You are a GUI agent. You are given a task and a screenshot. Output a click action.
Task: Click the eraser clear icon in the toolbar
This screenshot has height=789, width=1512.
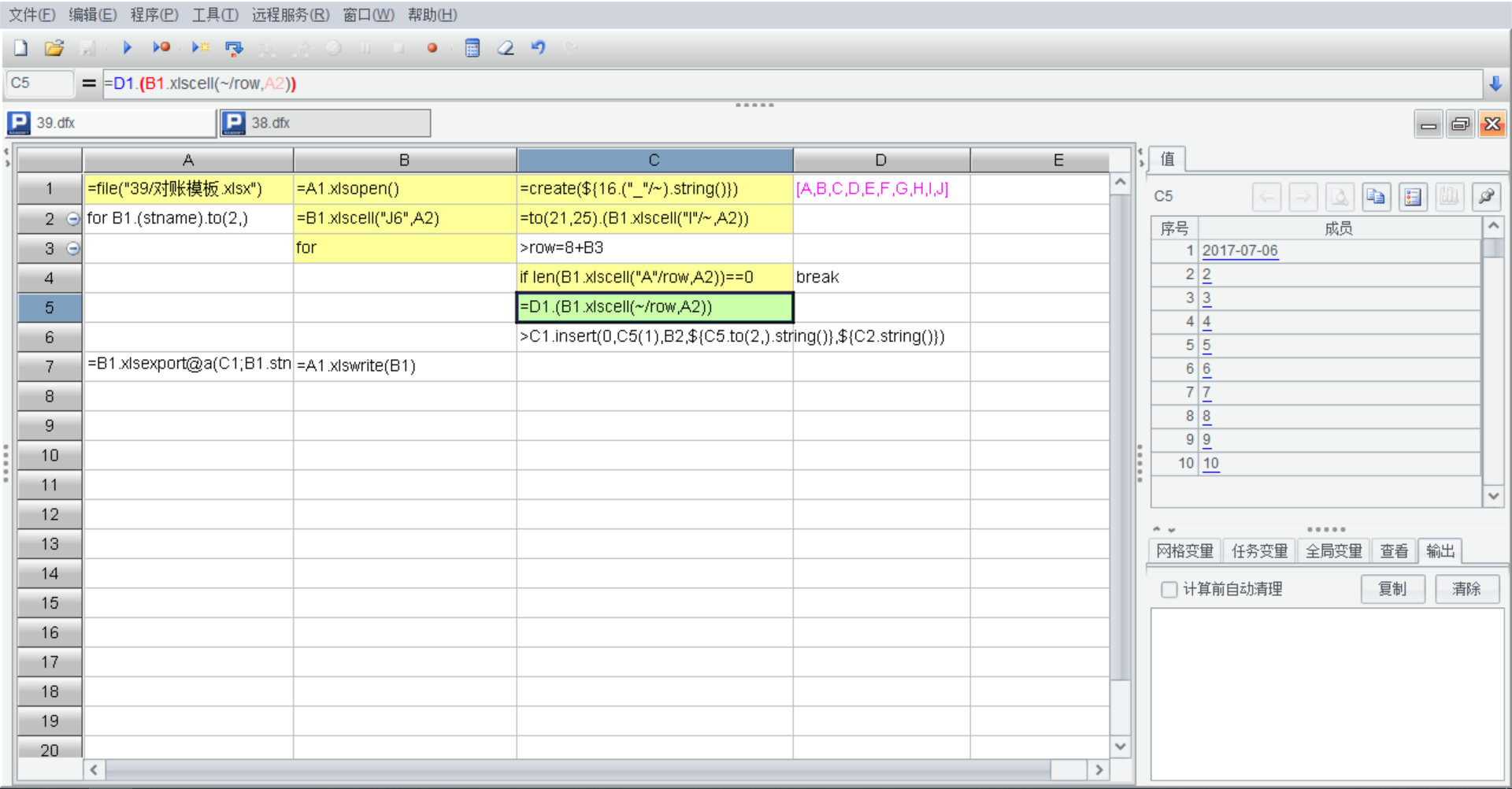pyautogui.click(x=506, y=48)
